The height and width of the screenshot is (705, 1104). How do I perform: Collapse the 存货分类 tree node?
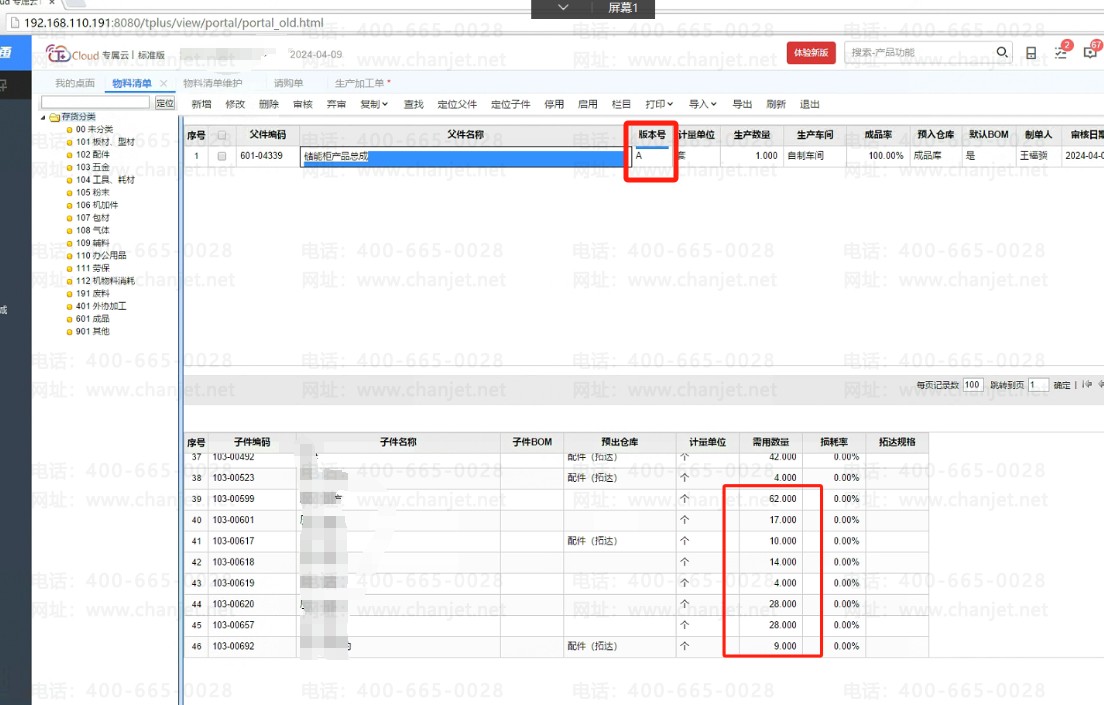click(43, 117)
